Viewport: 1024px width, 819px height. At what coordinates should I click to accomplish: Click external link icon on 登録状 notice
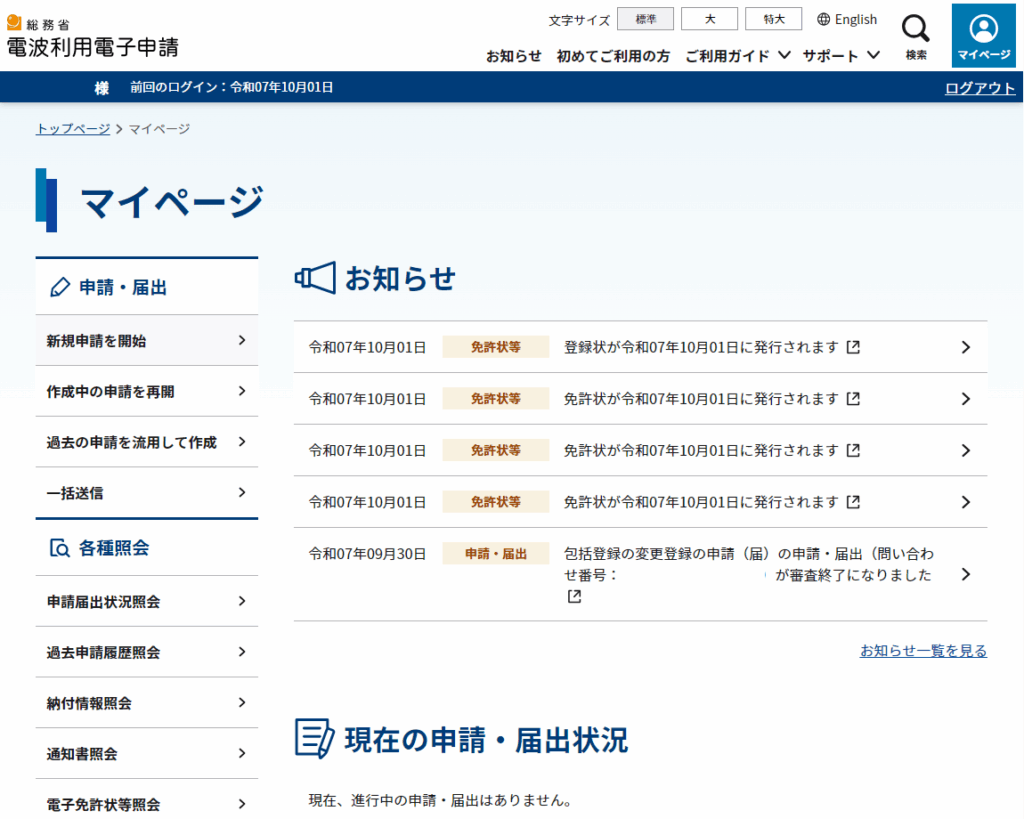click(853, 347)
